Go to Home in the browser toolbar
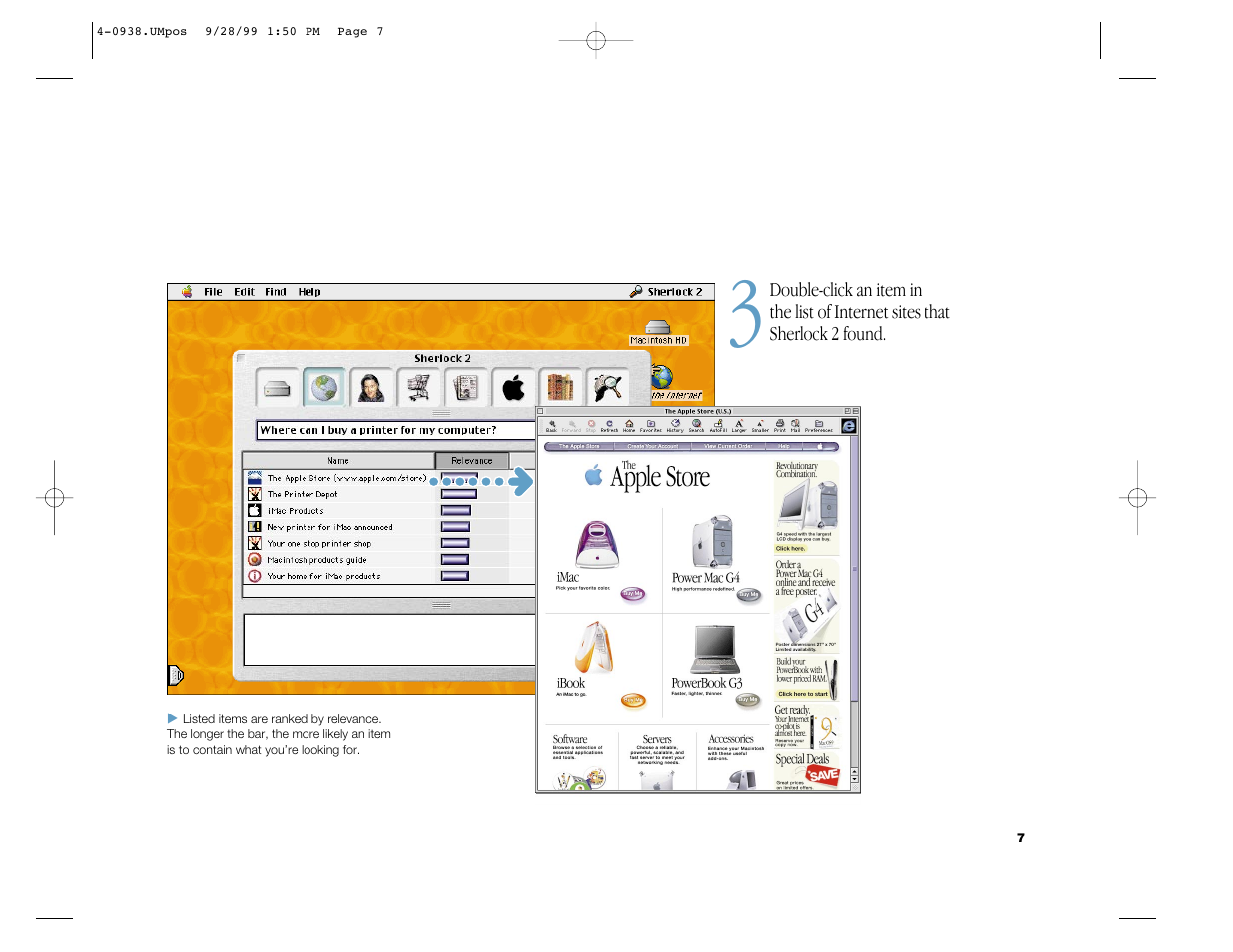Image resolution: width=1233 pixels, height=952 pixels. click(629, 426)
